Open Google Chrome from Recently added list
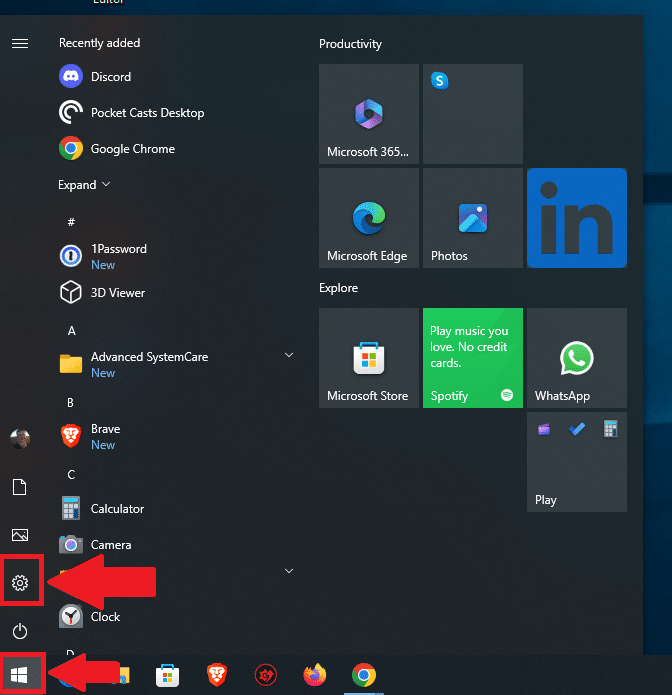This screenshot has width=672, height=695. click(x=117, y=148)
